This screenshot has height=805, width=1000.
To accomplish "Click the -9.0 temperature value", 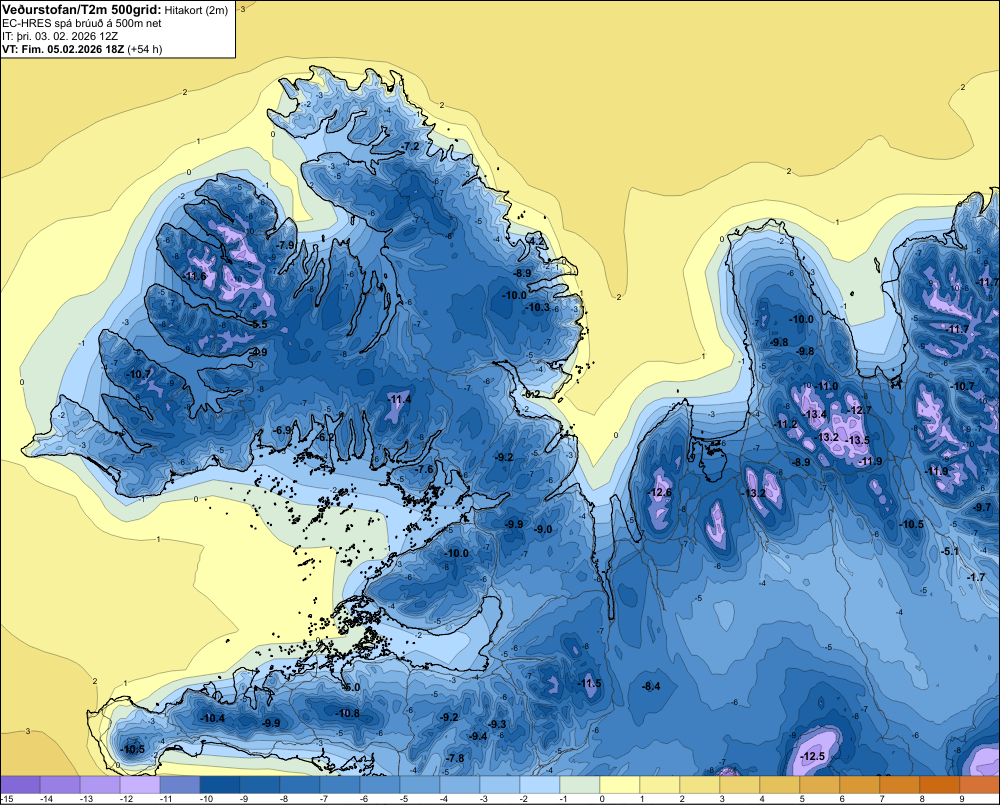I will (543, 529).
